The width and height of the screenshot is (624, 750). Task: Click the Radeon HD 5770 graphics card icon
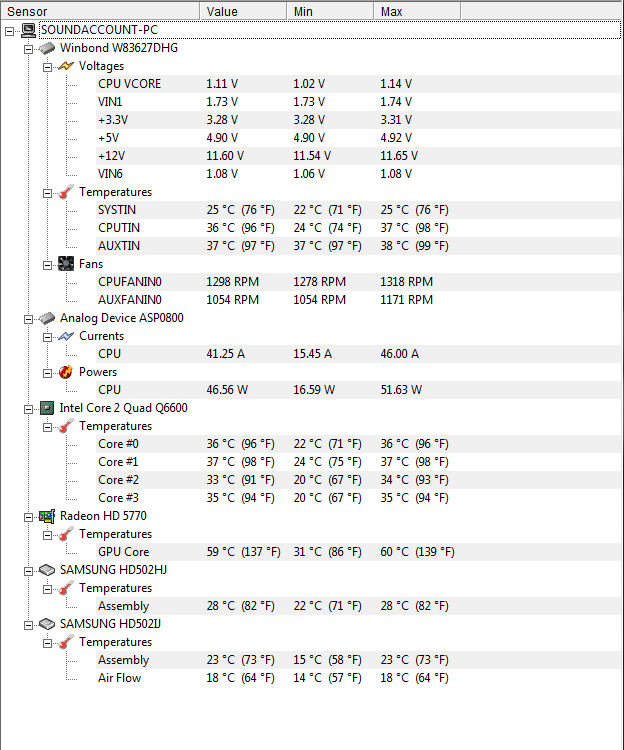click(x=47, y=516)
